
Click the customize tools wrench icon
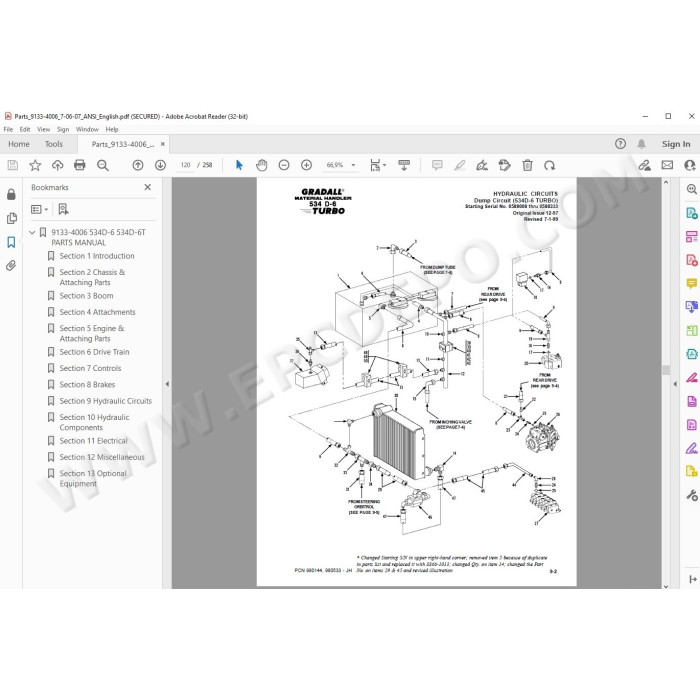tap(692, 495)
